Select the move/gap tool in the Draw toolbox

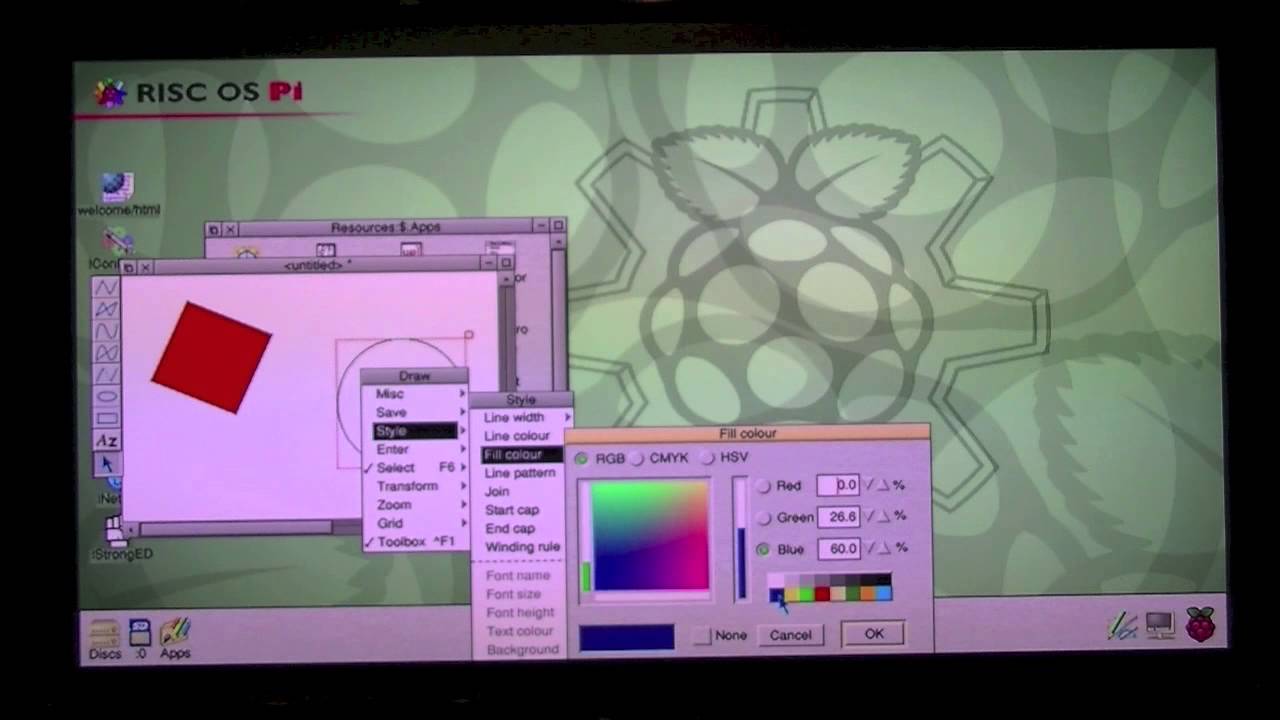tap(106, 375)
